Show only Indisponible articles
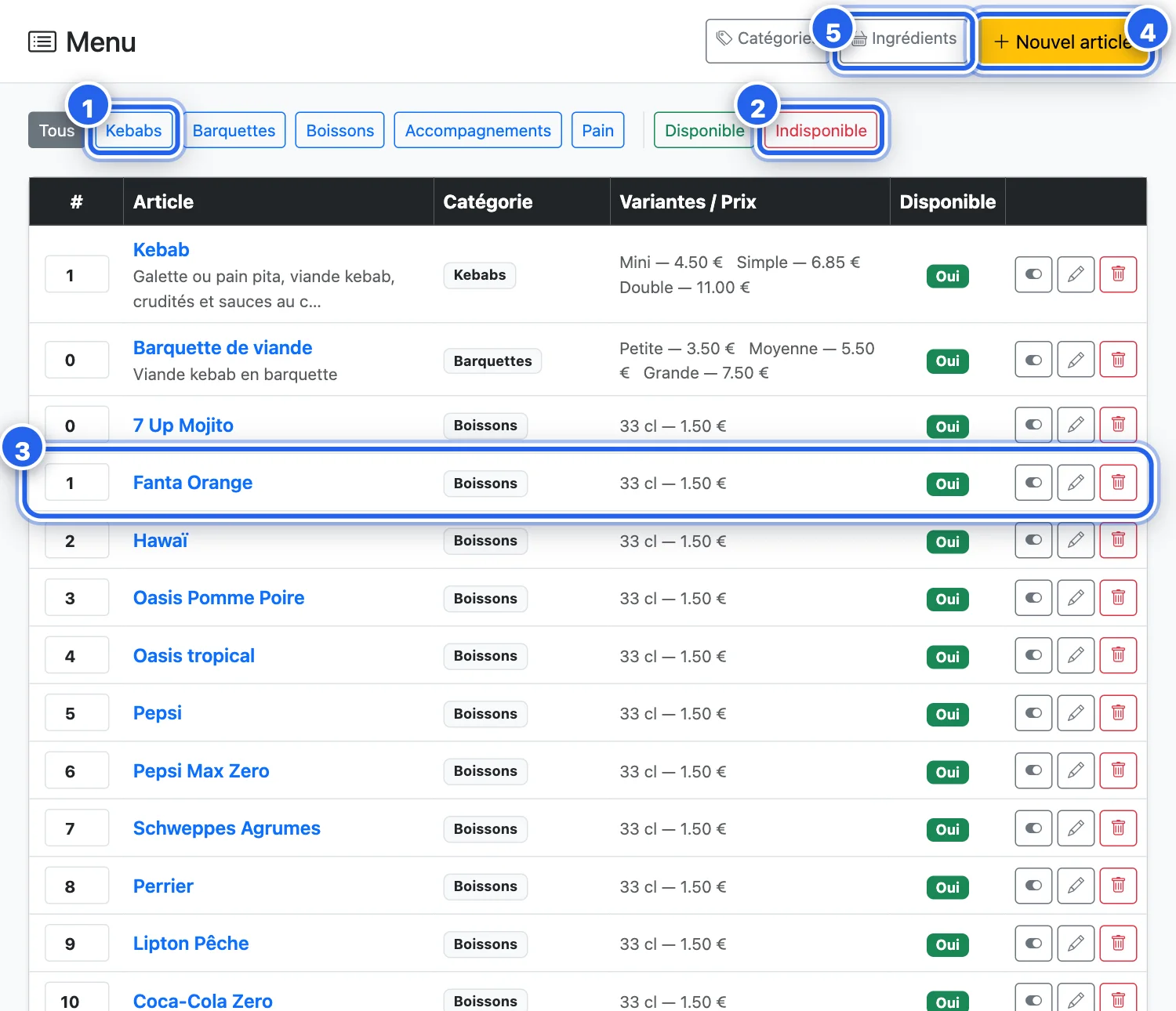Viewport: 1176px width, 1011px height. point(821,130)
